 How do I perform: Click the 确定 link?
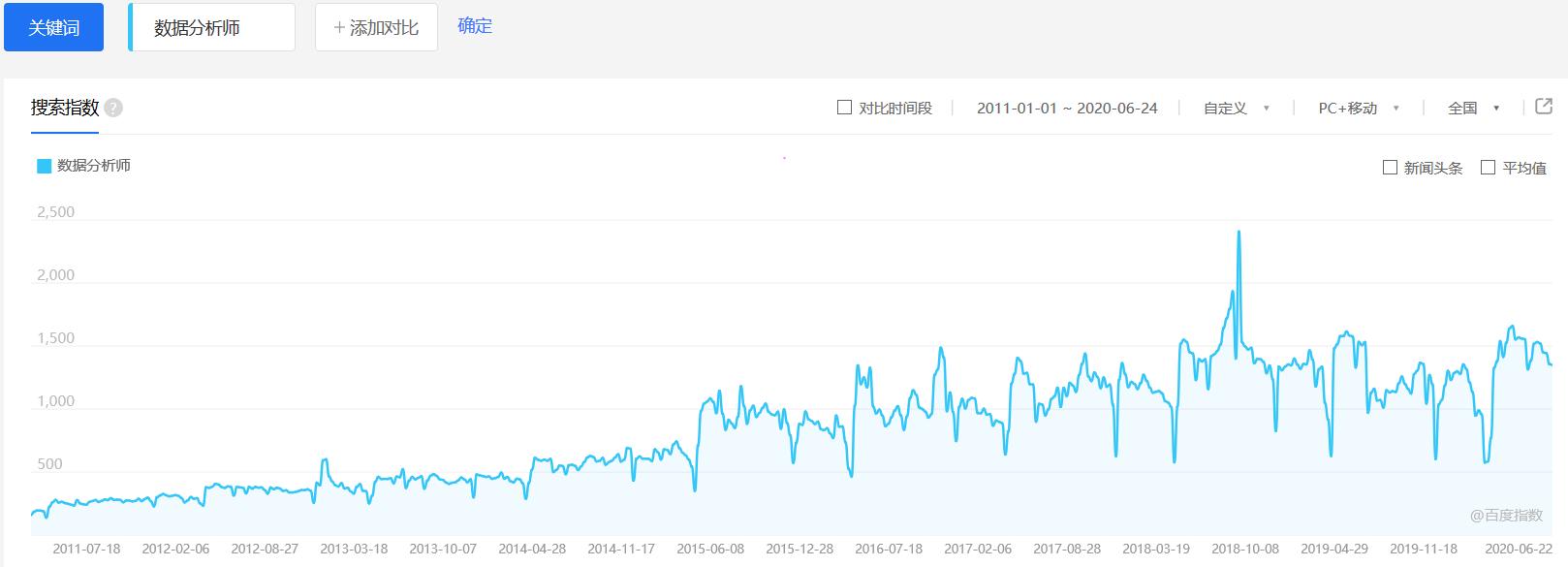(475, 26)
